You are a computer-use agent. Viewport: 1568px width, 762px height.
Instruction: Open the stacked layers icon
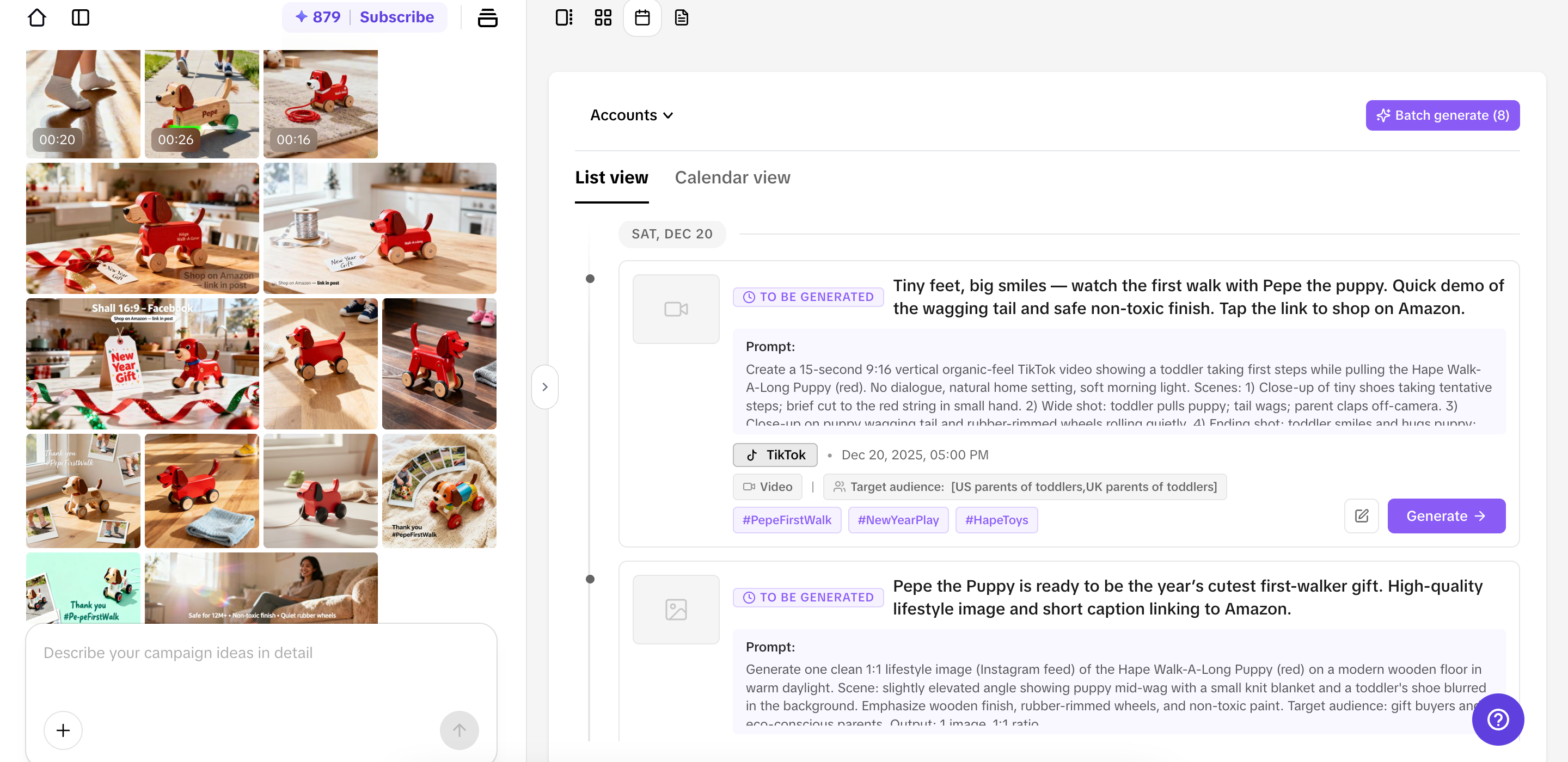point(487,17)
